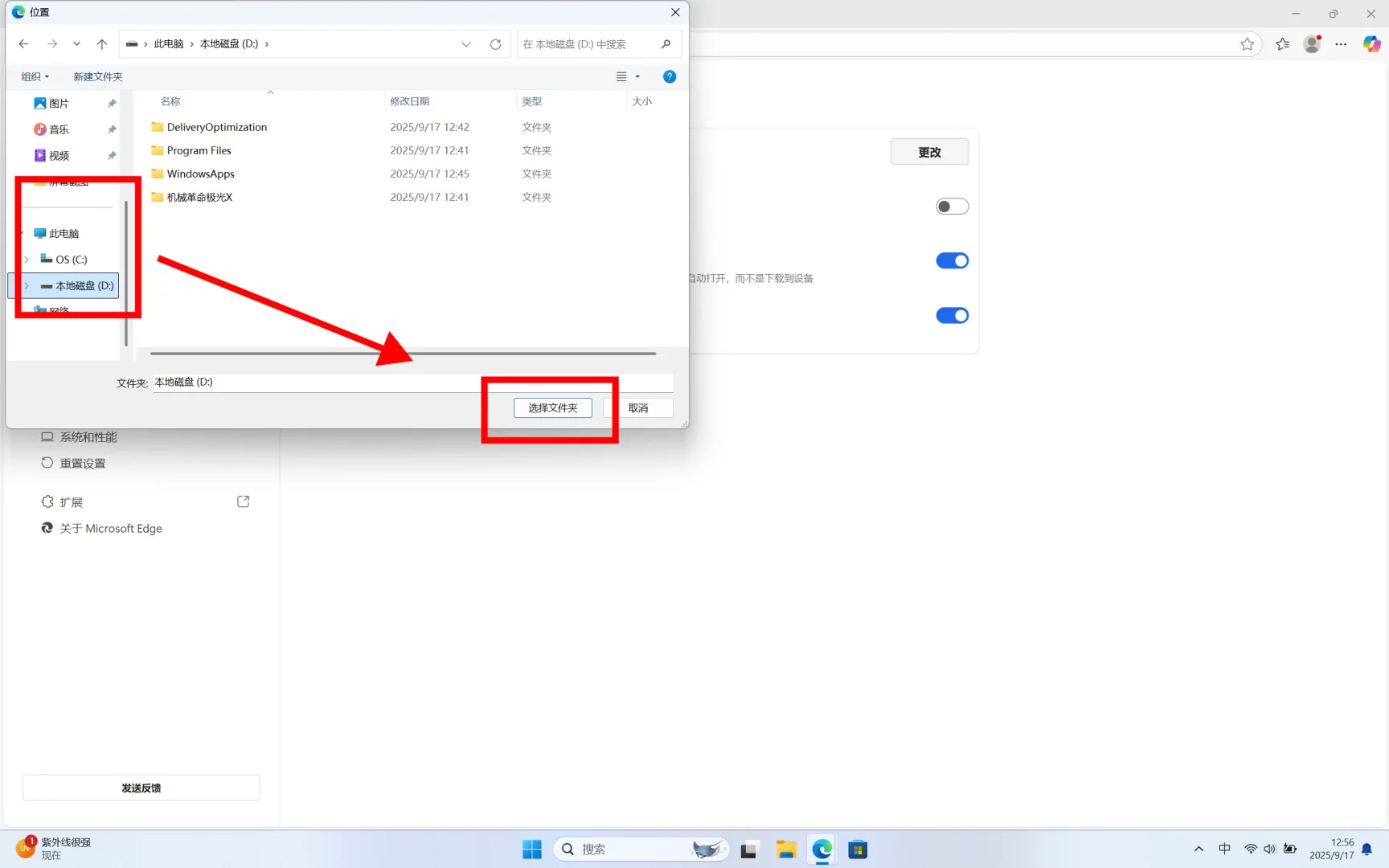Cancel the dialog with 取消
This screenshot has width=1389, height=868.
[638, 408]
